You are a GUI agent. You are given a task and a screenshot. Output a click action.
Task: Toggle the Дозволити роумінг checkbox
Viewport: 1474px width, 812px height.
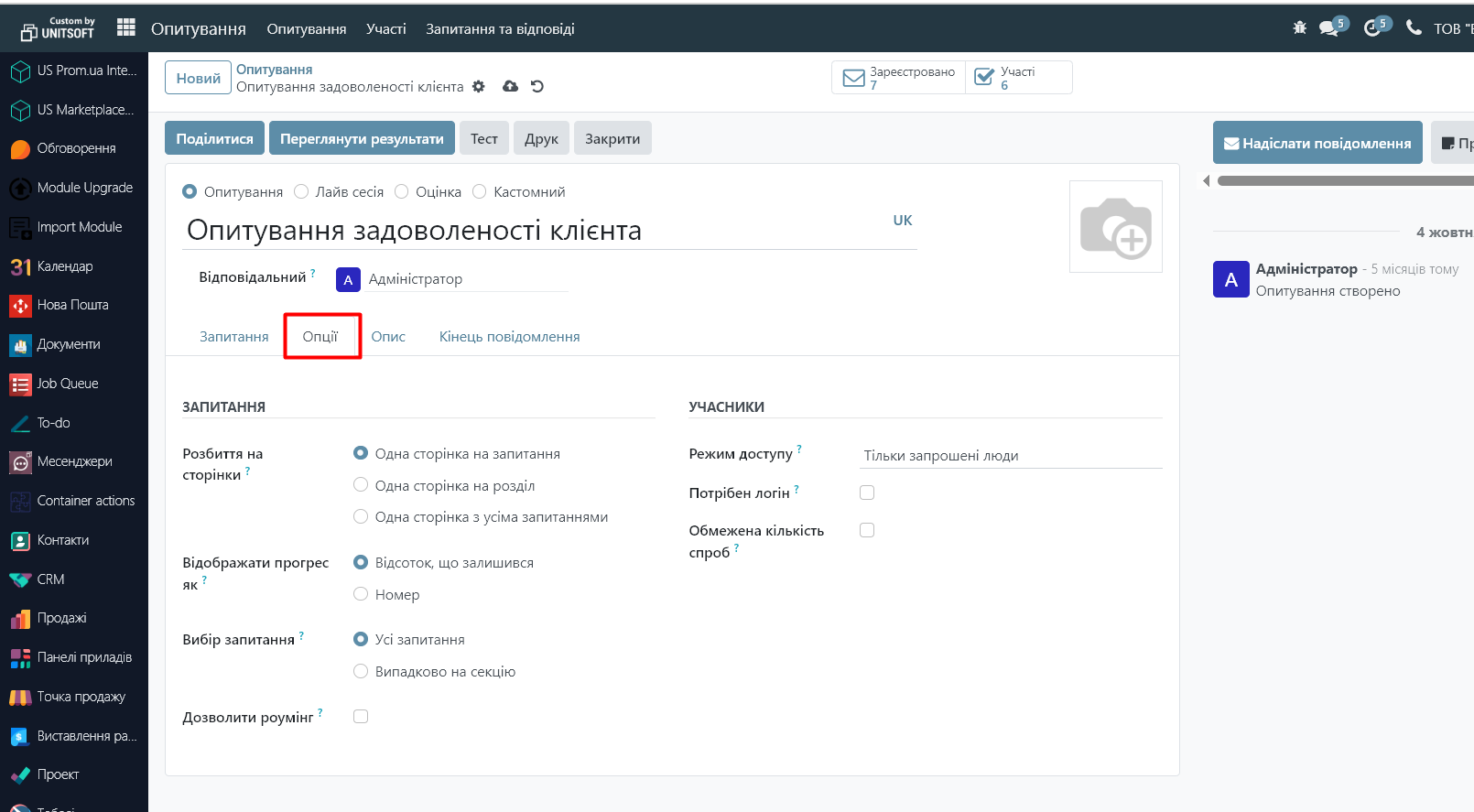pos(361,717)
